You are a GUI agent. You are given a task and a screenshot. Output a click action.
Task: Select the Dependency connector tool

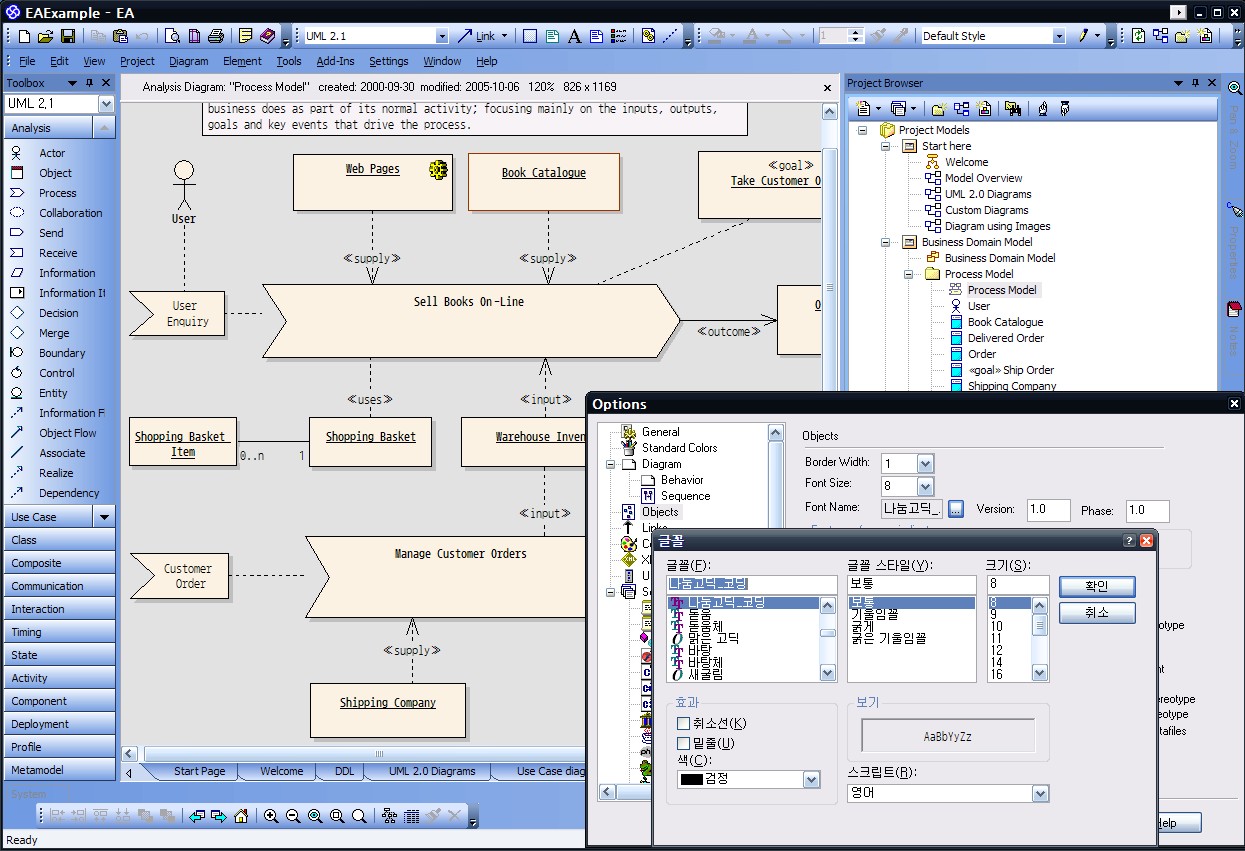(x=68, y=493)
